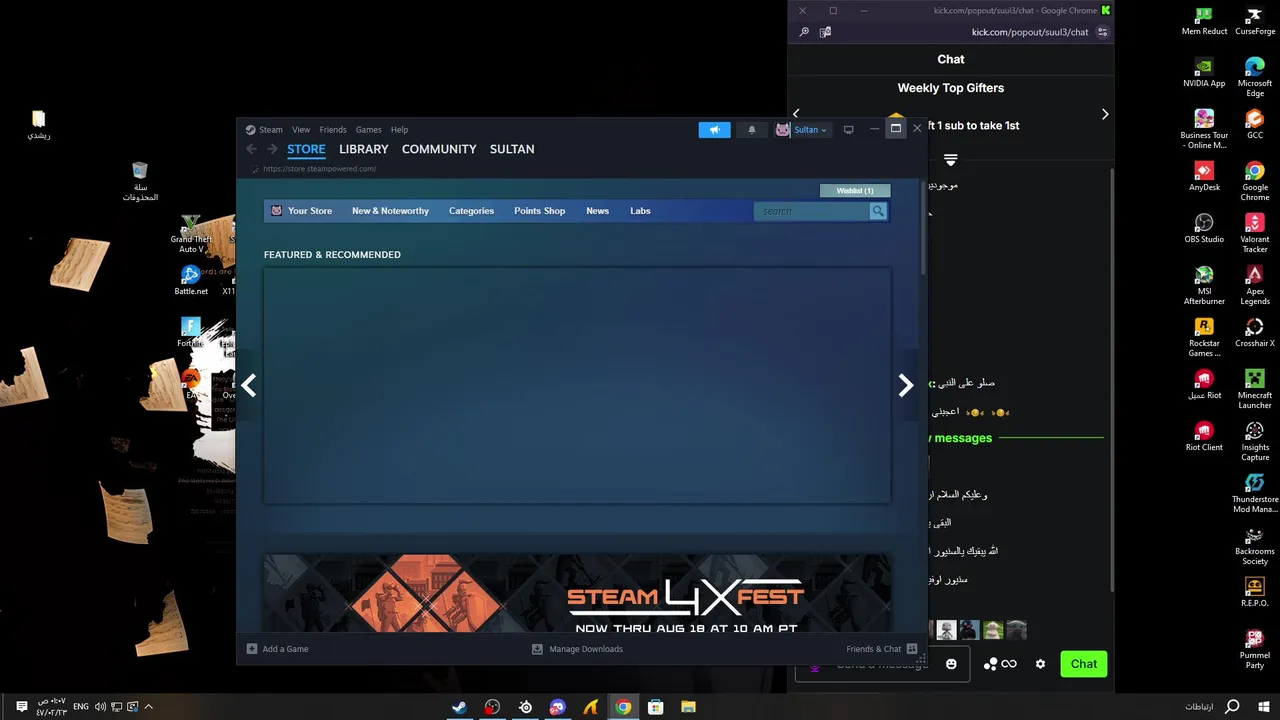Open Riot Client desktop shortcut
The height and width of the screenshot is (720, 1280).
(x=1204, y=437)
